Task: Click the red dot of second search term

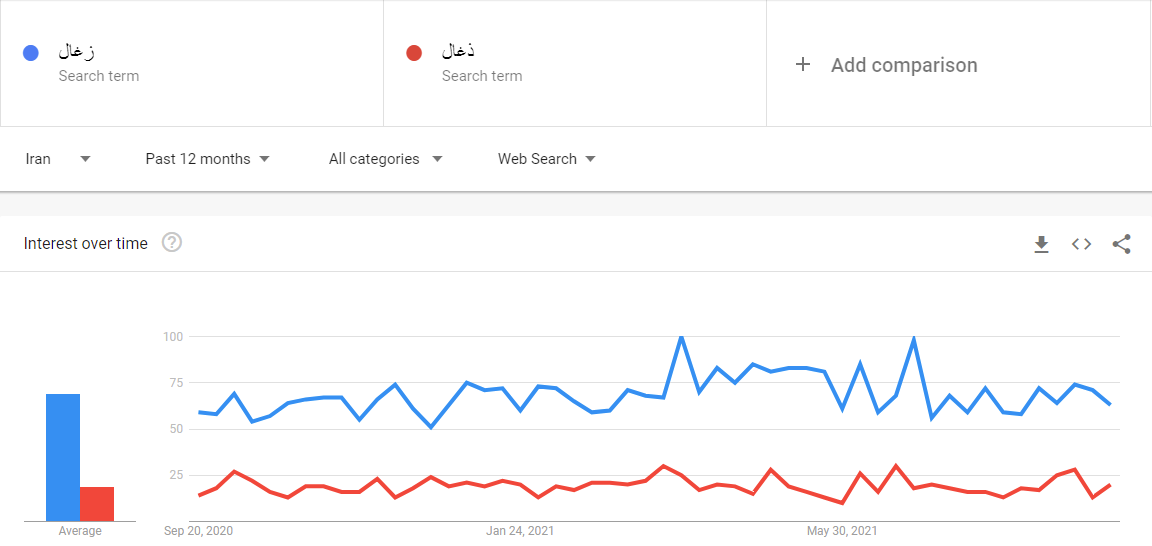Action: 414,53
